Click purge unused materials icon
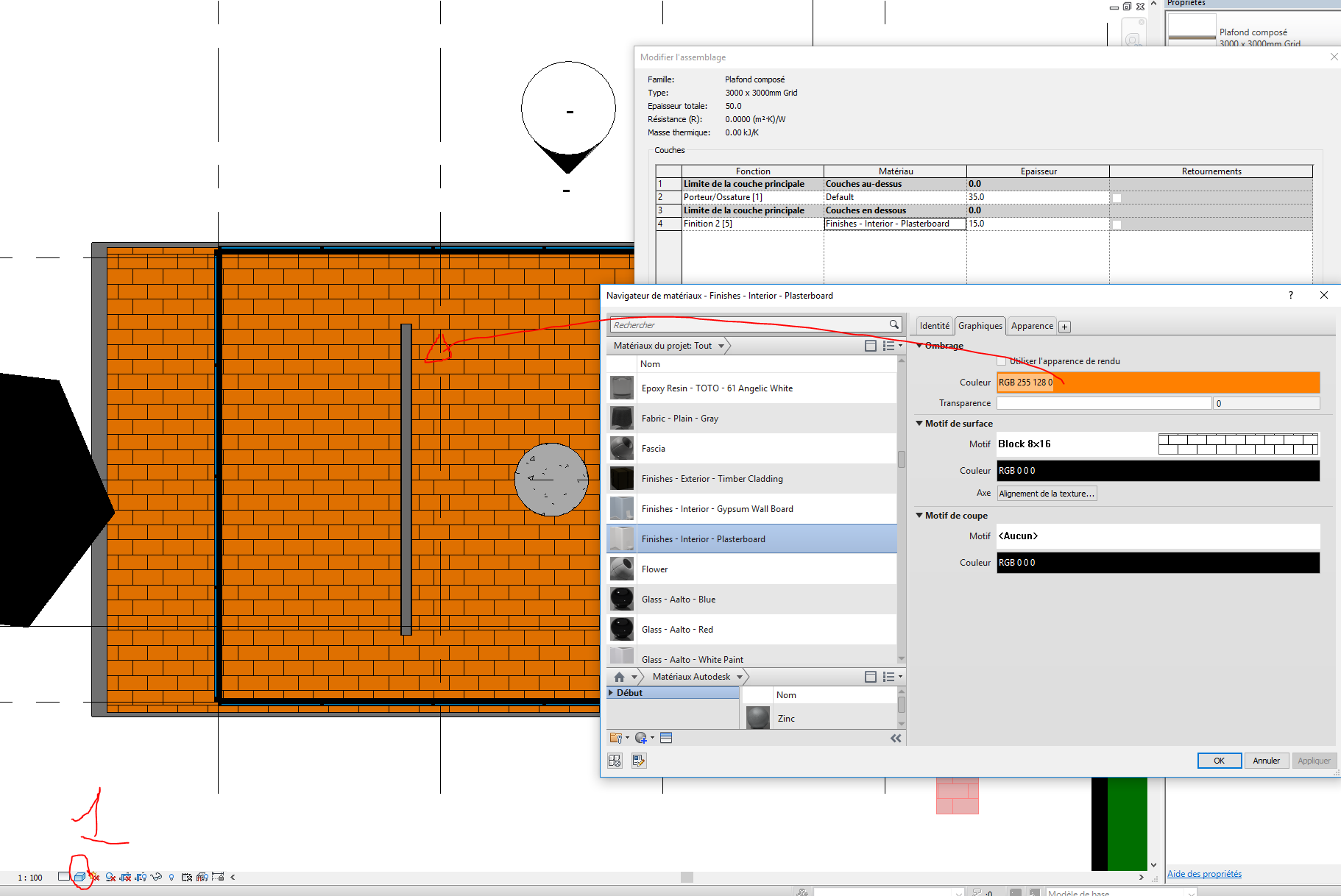The height and width of the screenshot is (896, 1341). tap(615, 761)
